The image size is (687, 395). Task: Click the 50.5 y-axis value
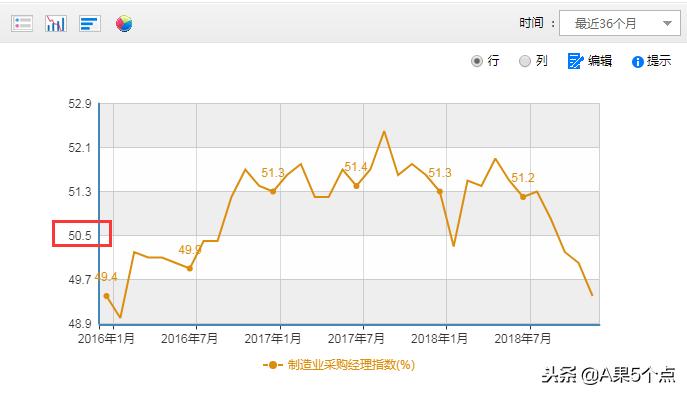(x=80, y=236)
